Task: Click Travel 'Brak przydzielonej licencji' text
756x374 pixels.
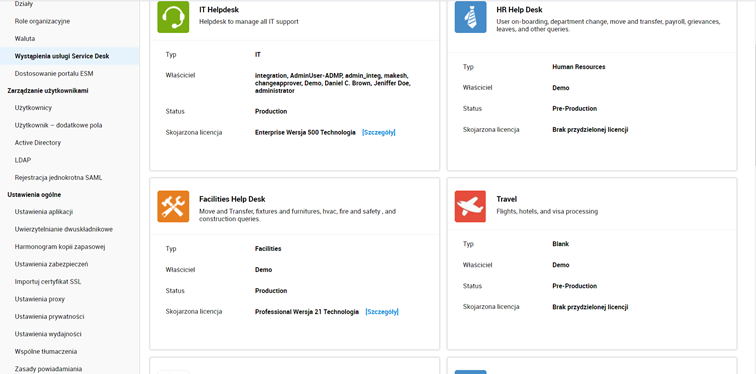Action: 590,307
